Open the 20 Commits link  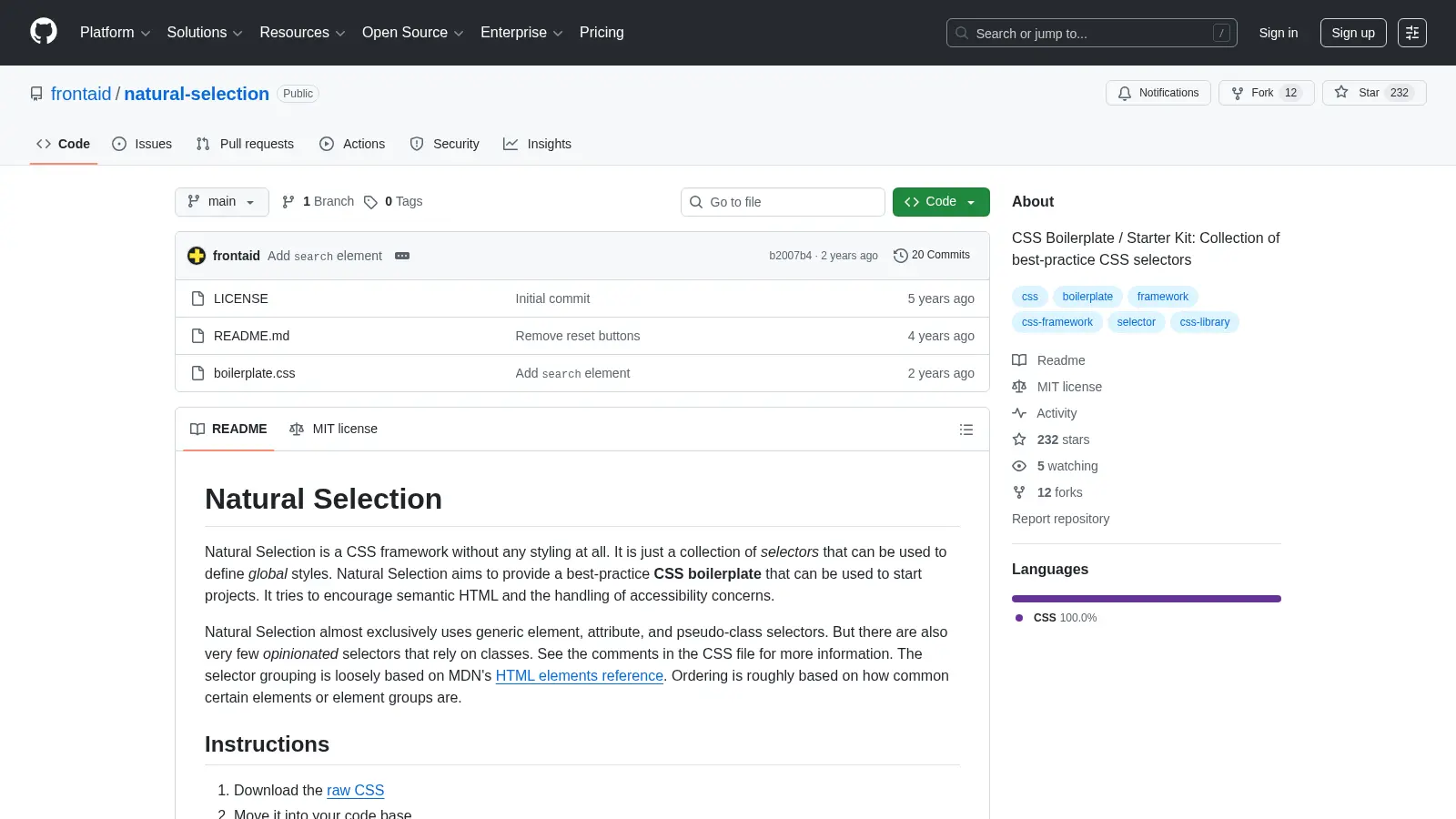coord(932,256)
